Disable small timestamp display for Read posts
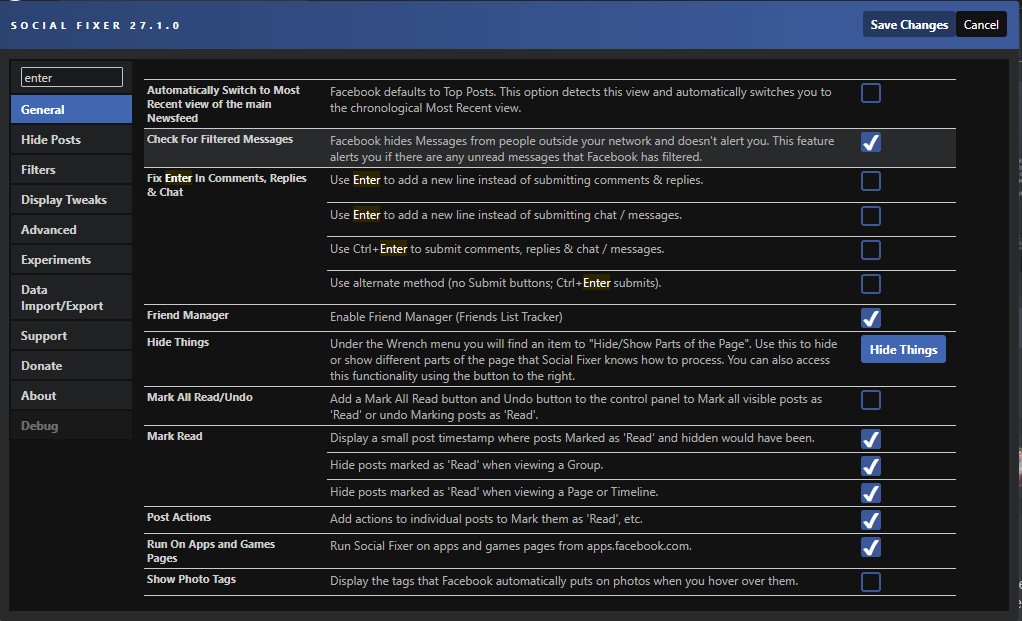Viewport: 1022px width, 621px height. click(870, 438)
